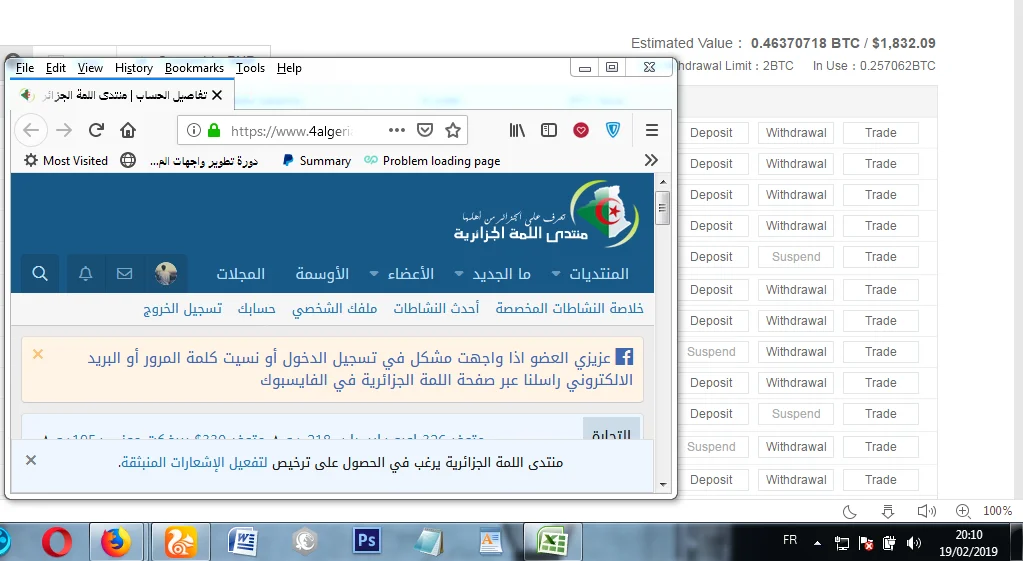Viewport: 1023px width, 561px height.
Task: Click the Firefox hamburger menu button
Action: click(x=652, y=130)
